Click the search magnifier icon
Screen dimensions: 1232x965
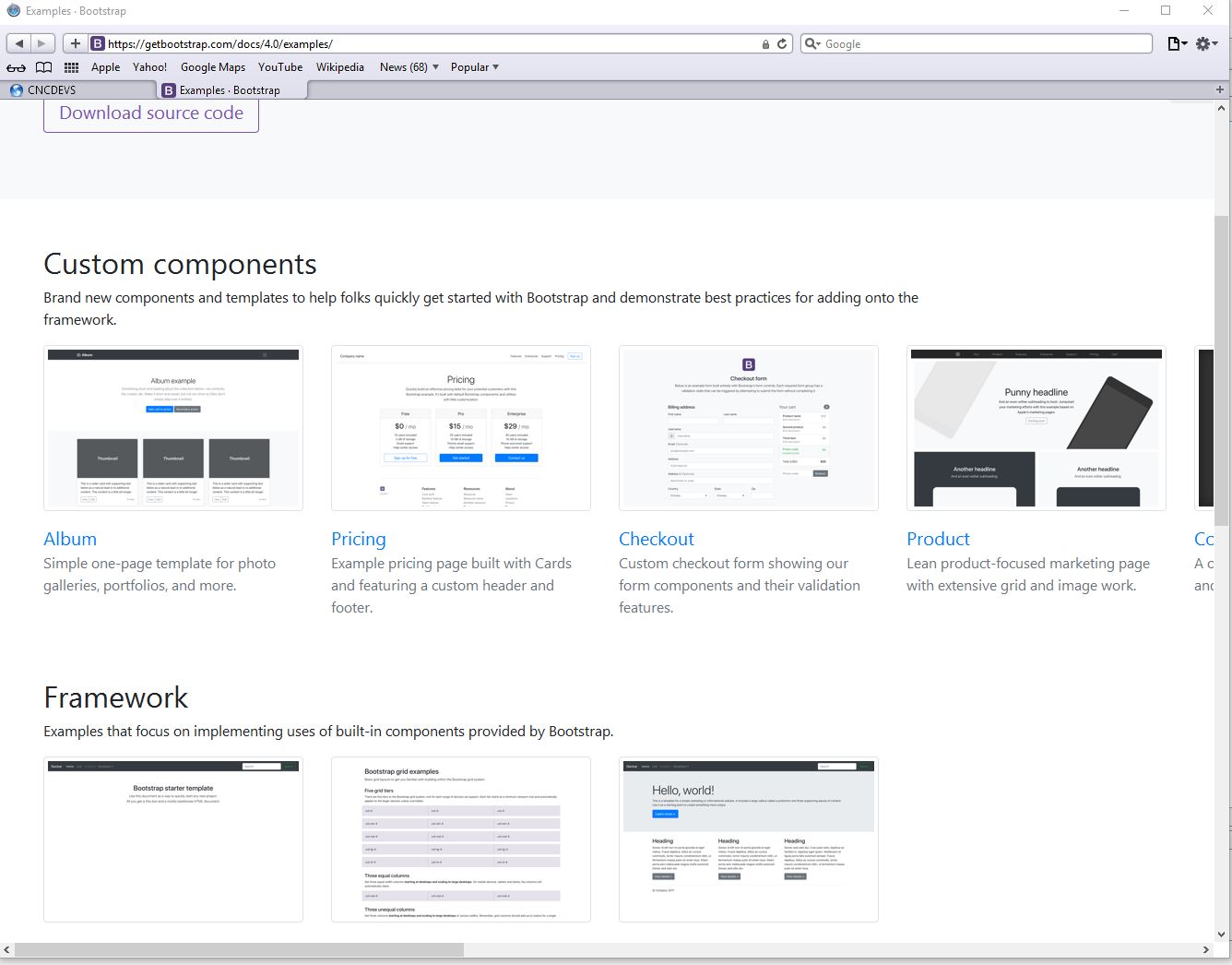[x=812, y=43]
